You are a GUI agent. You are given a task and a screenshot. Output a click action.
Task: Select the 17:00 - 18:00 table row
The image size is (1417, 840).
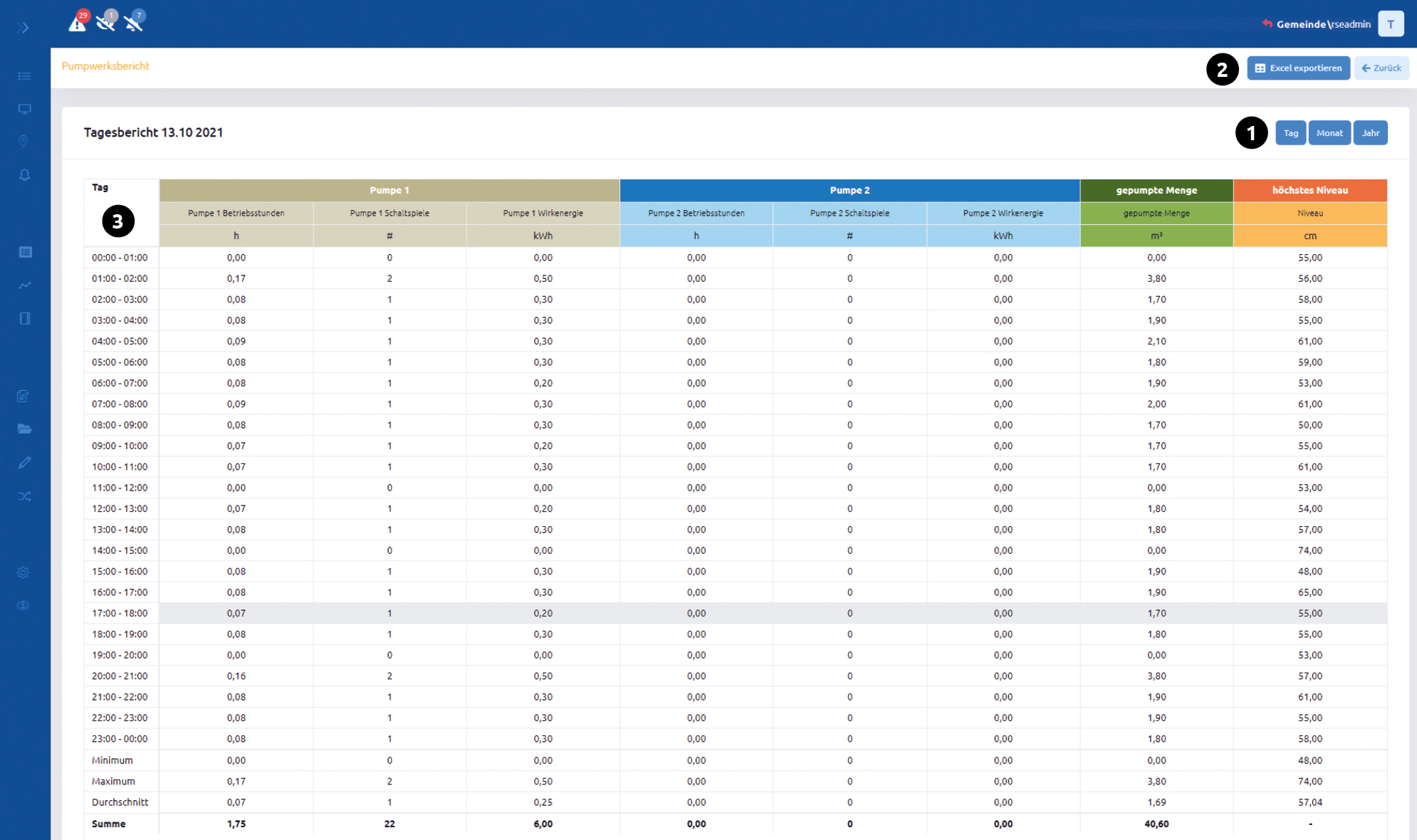(x=736, y=613)
